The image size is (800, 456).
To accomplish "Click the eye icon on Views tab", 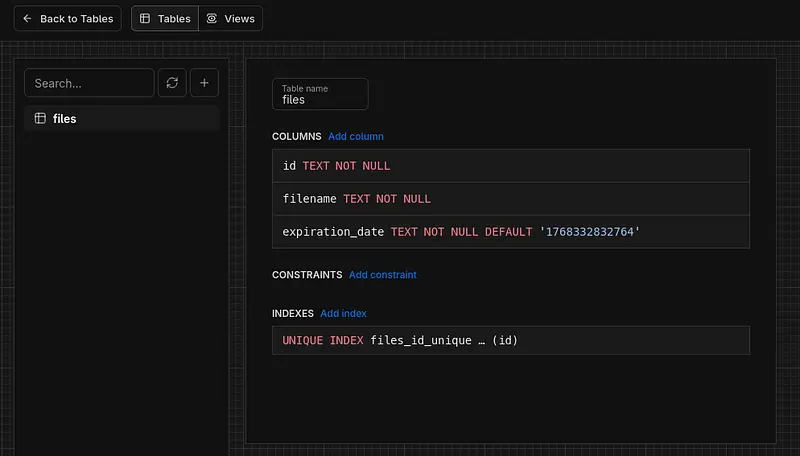I will [x=211, y=19].
